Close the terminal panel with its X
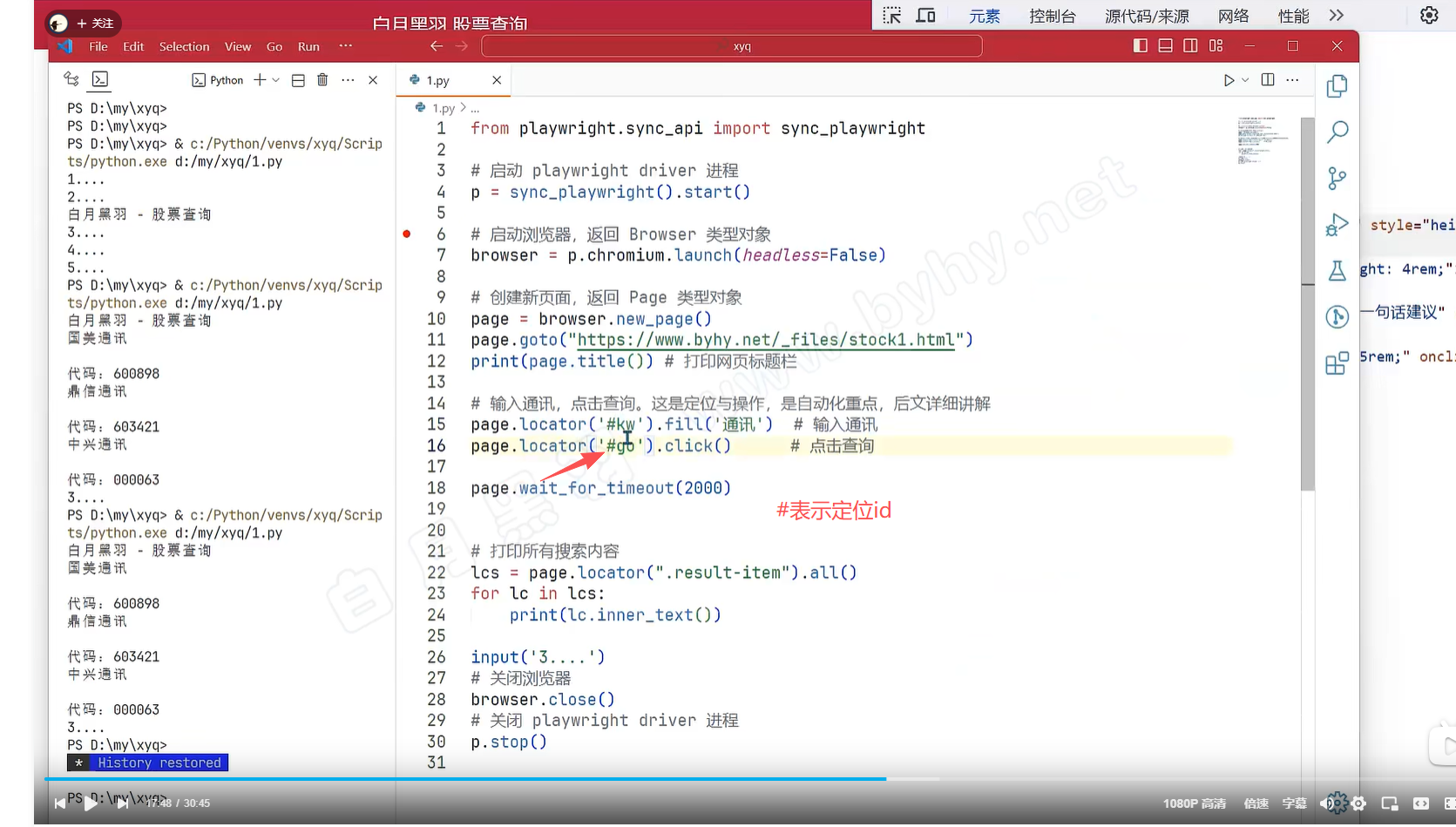 [373, 80]
